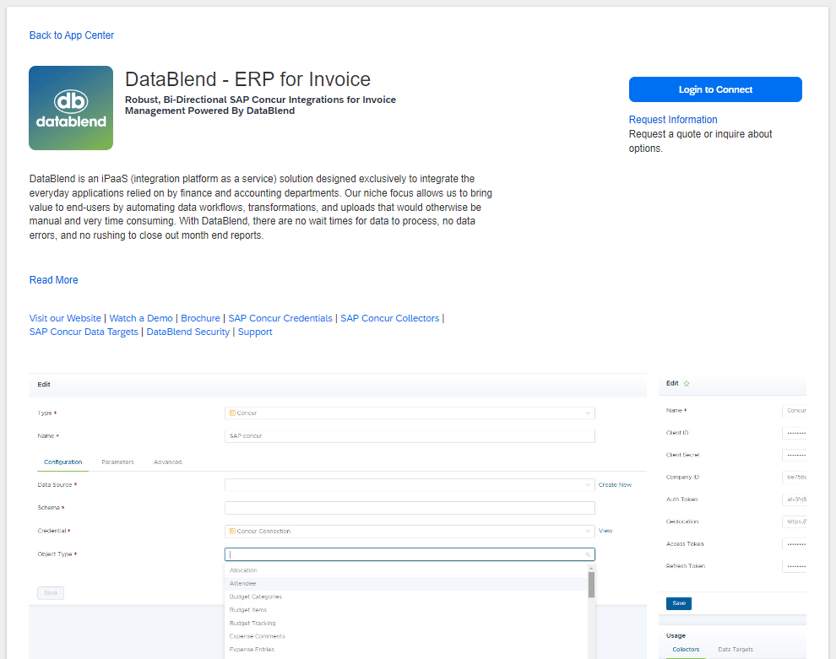Click blue Save button in credential panel
The width and height of the screenshot is (836, 659).
[679, 604]
